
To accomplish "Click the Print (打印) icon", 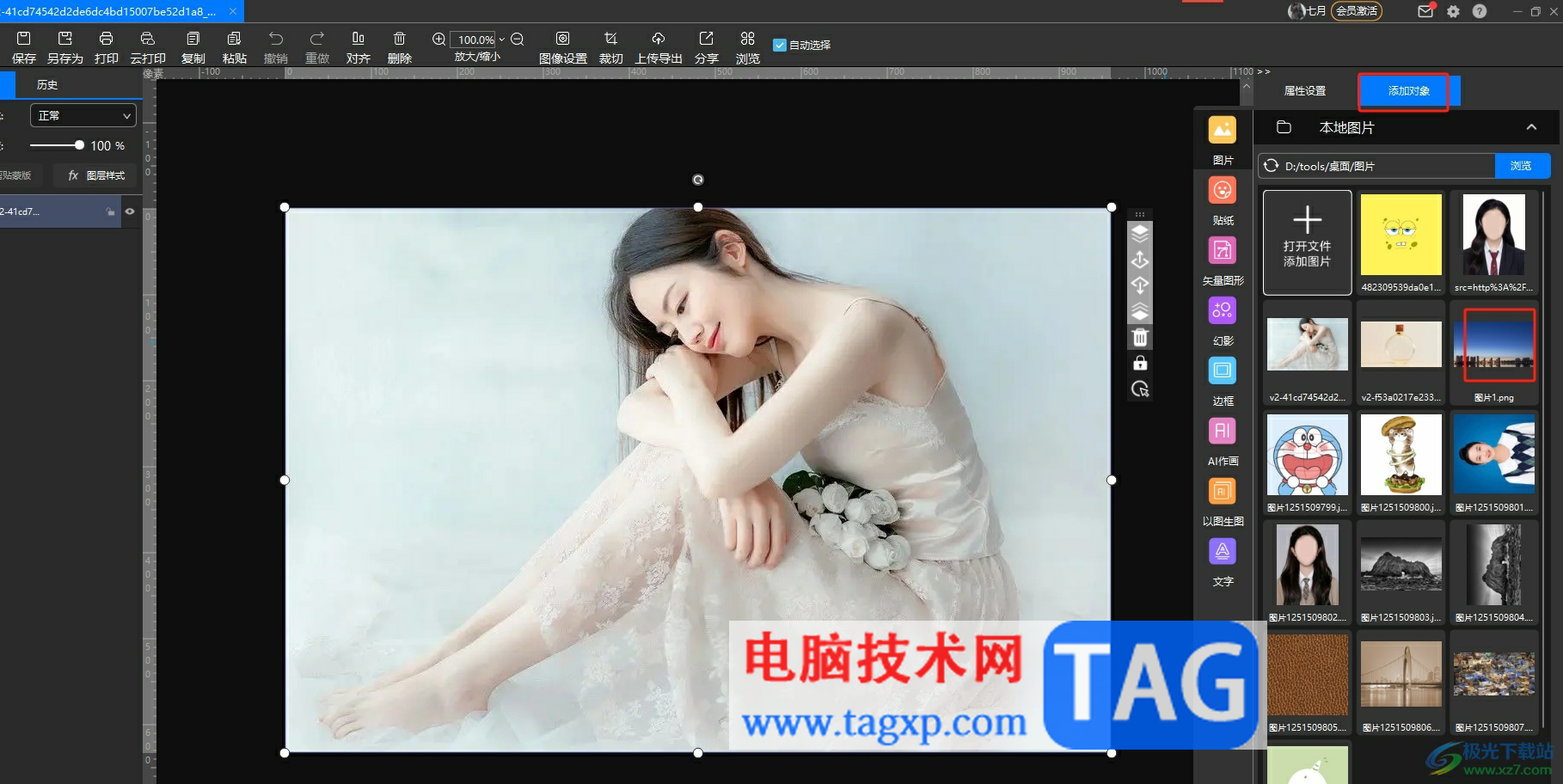I will coord(107,47).
